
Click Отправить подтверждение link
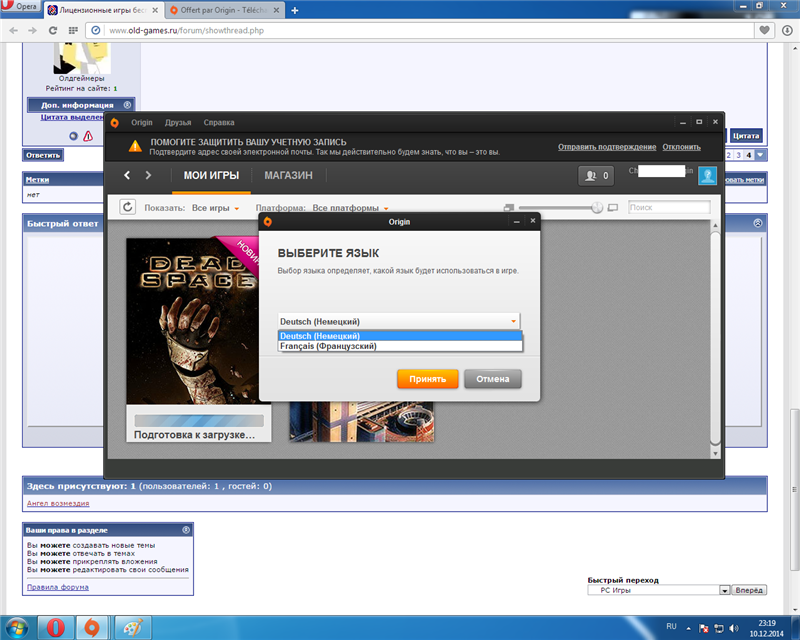pyautogui.click(x=607, y=147)
